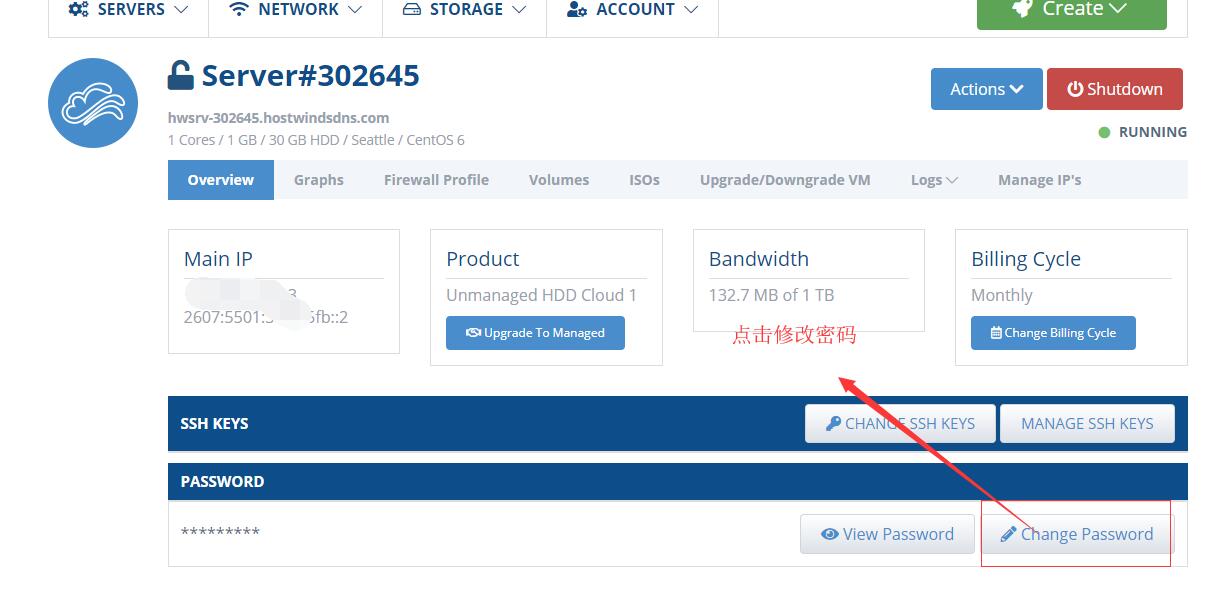Screen dimensions: 1214x598
Task: Open the Actions dropdown
Action: tap(986, 88)
